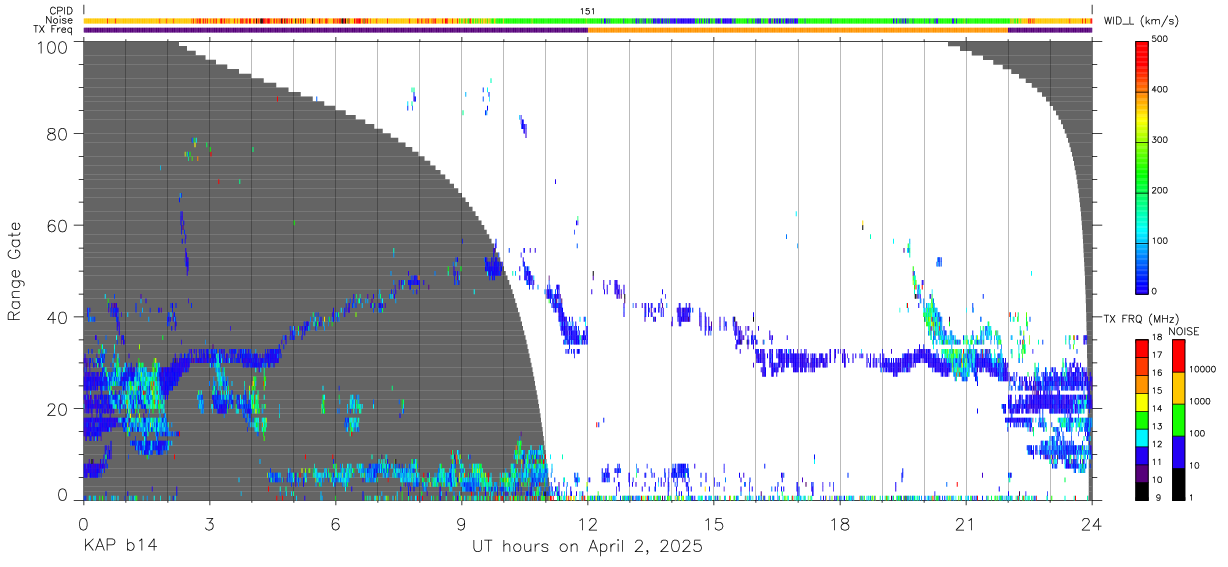Click the x-axis tick label 18
This screenshot has width=1228, height=567.
click(840, 523)
